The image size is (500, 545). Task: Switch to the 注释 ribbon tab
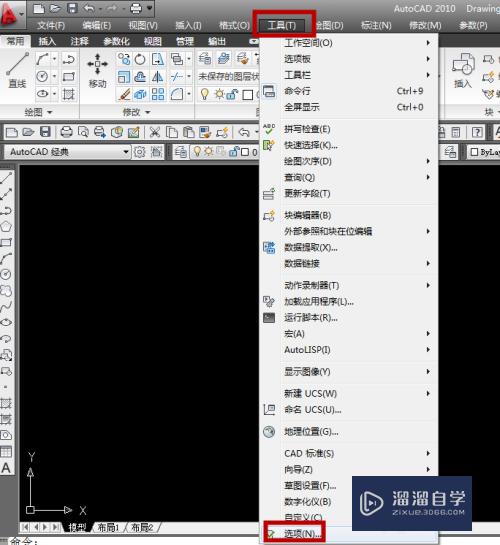[80, 41]
